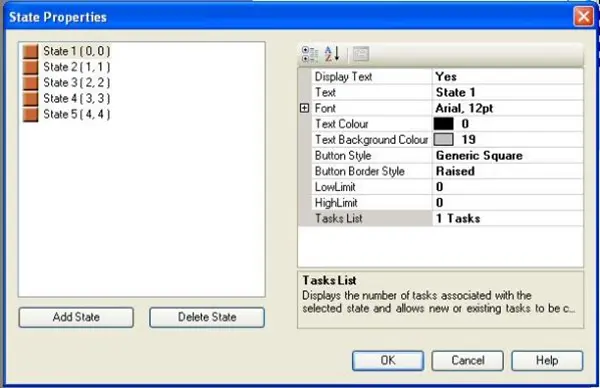
Task: Change Button Style value Generic Square
Action: [508, 155]
